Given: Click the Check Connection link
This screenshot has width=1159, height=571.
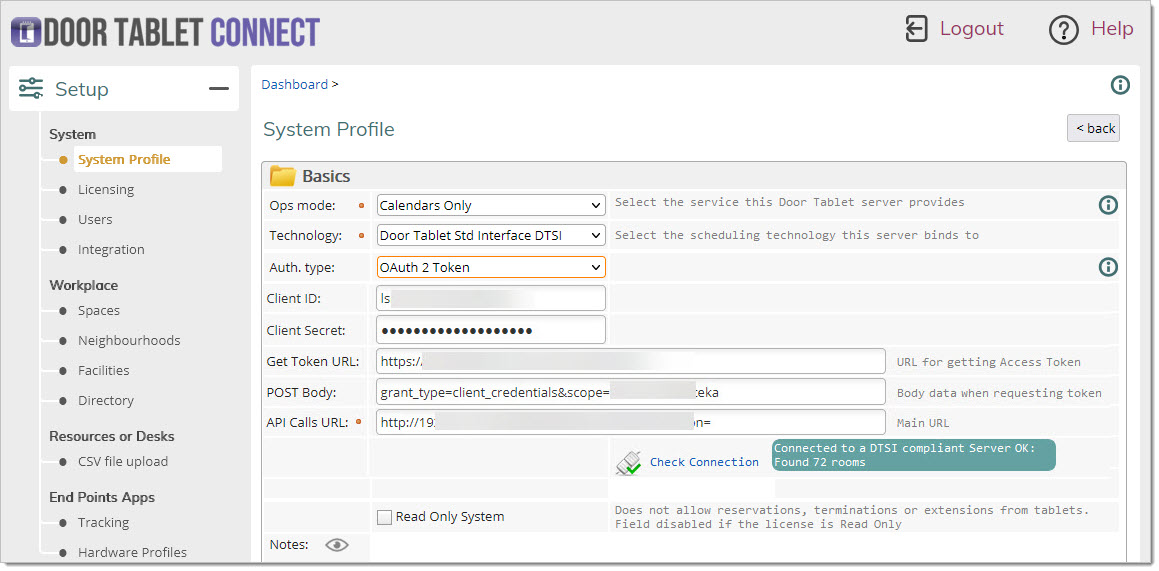Looking at the screenshot, I should coord(704,462).
